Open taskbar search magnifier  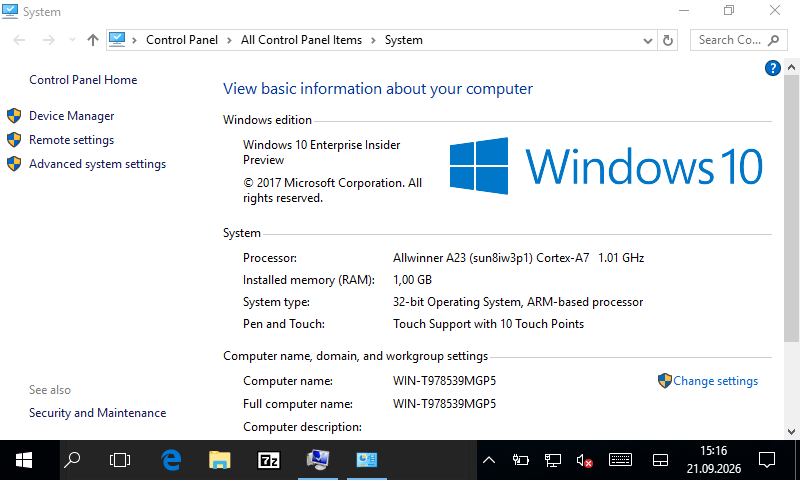pyautogui.click(x=72, y=460)
